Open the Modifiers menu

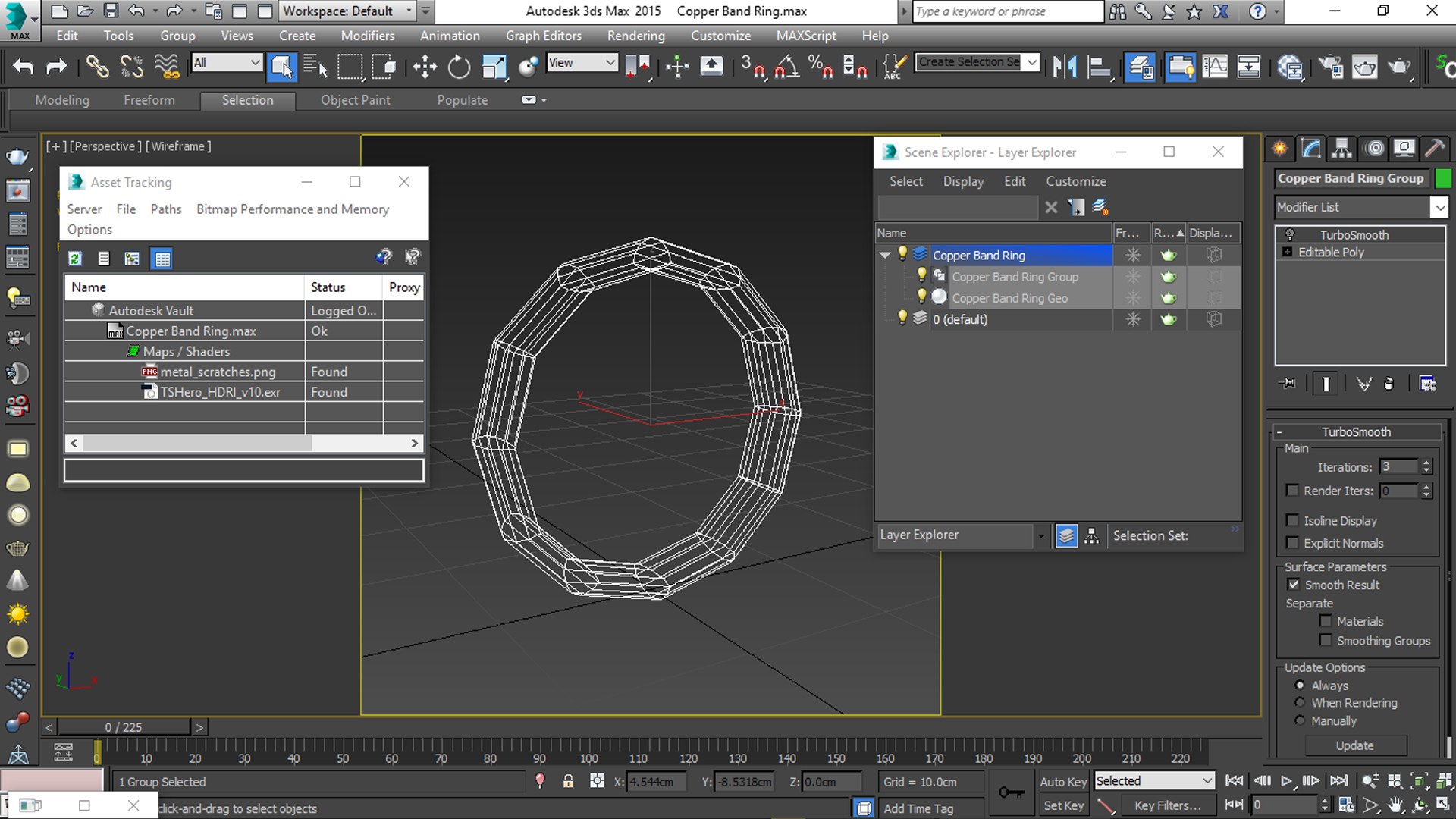(x=368, y=36)
